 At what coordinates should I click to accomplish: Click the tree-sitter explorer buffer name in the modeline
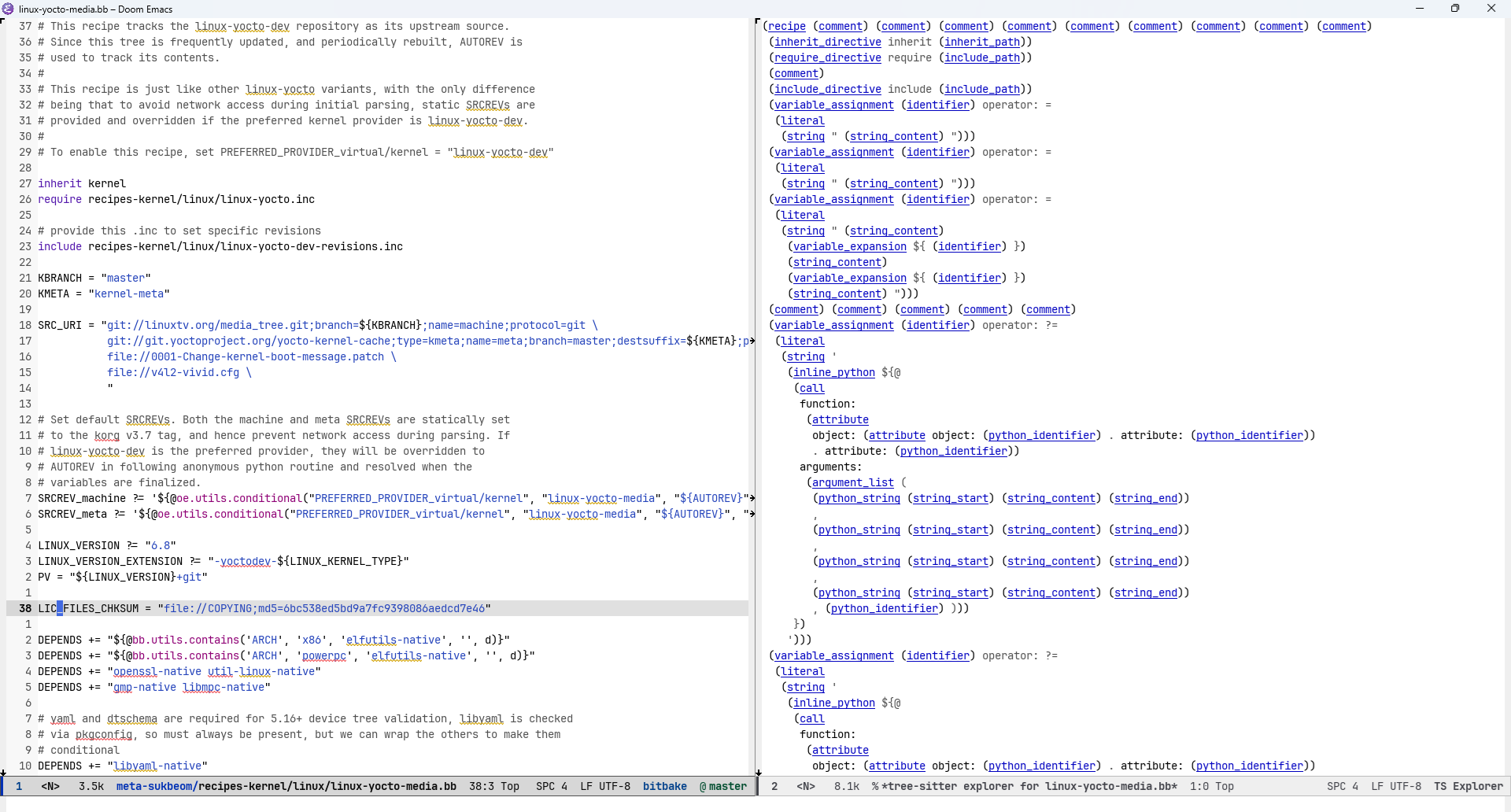pos(1029,786)
